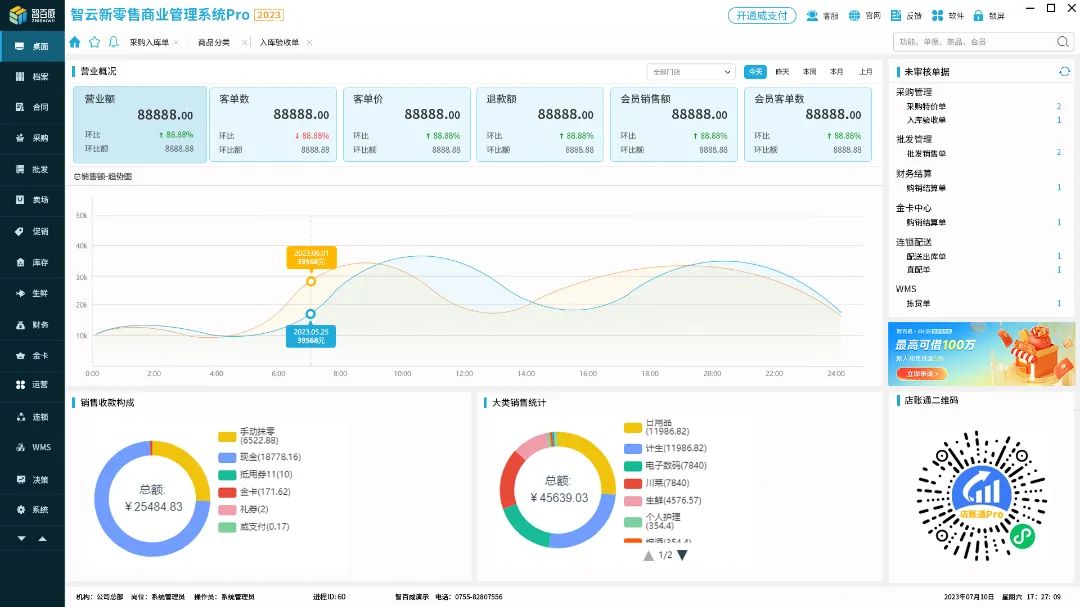Go to next legend page arrow

point(683,555)
